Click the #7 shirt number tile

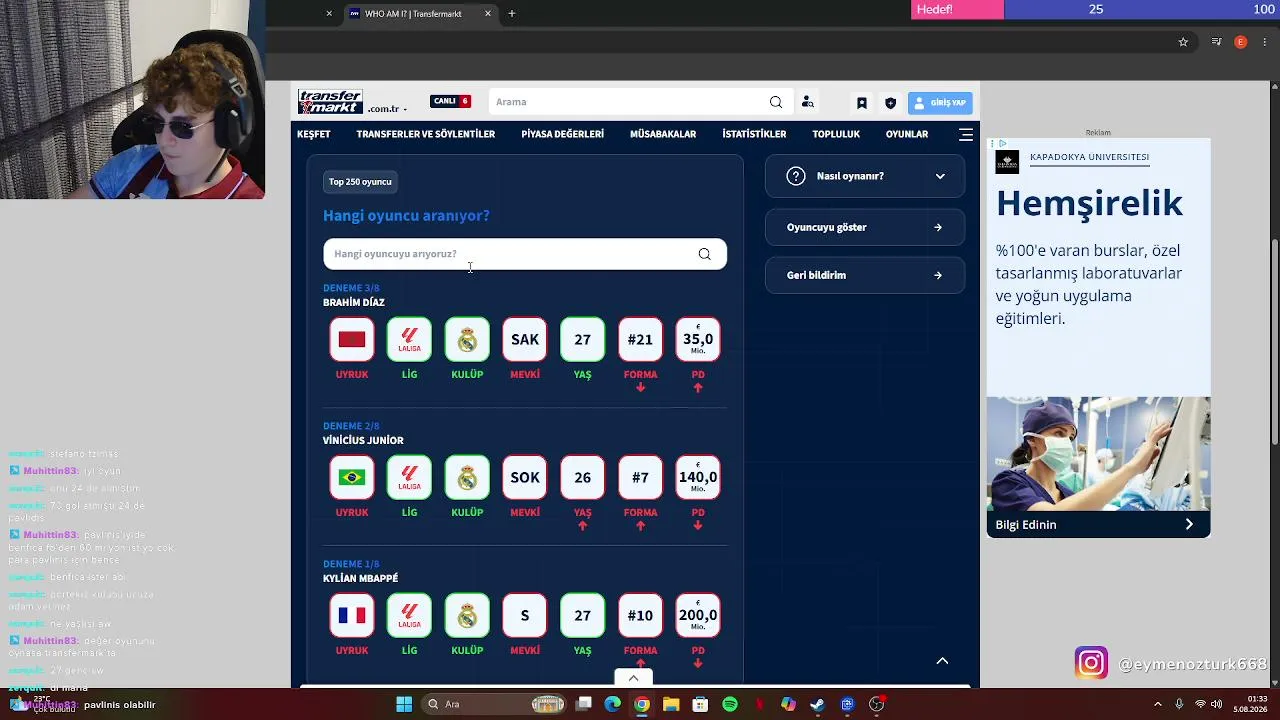tap(640, 477)
